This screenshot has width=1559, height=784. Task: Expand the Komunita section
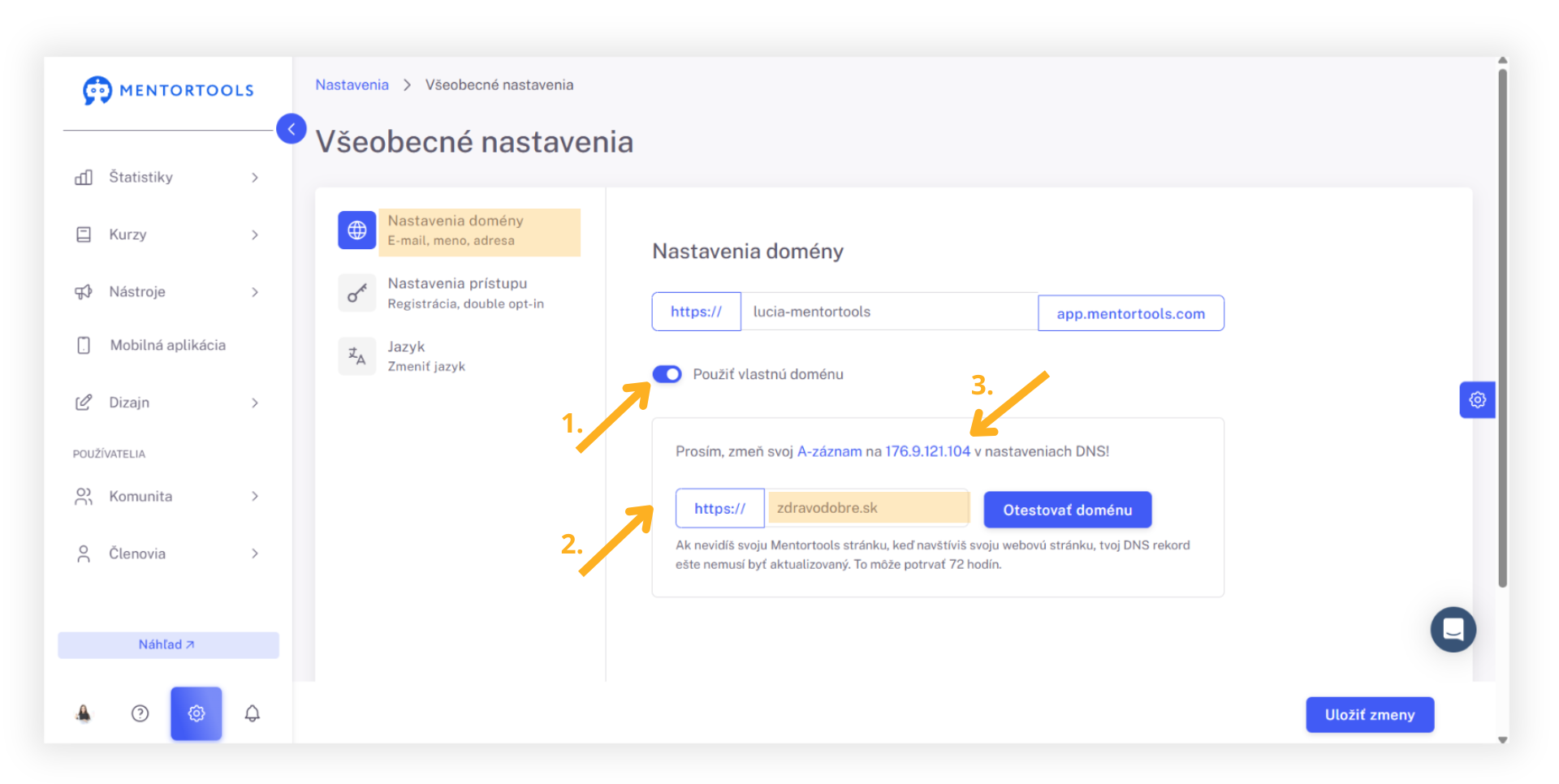(166, 496)
